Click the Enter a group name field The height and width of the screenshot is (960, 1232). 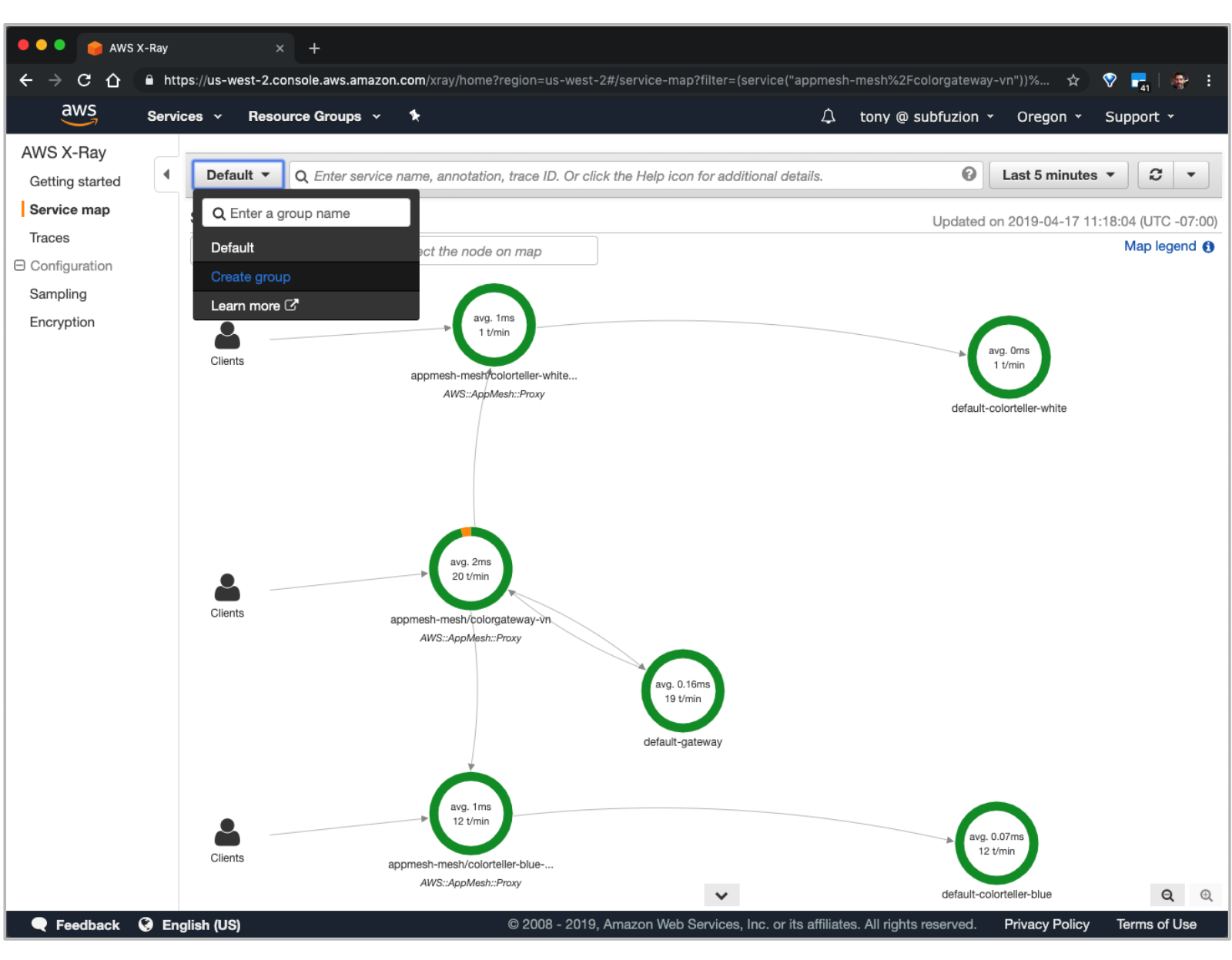tap(306, 213)
